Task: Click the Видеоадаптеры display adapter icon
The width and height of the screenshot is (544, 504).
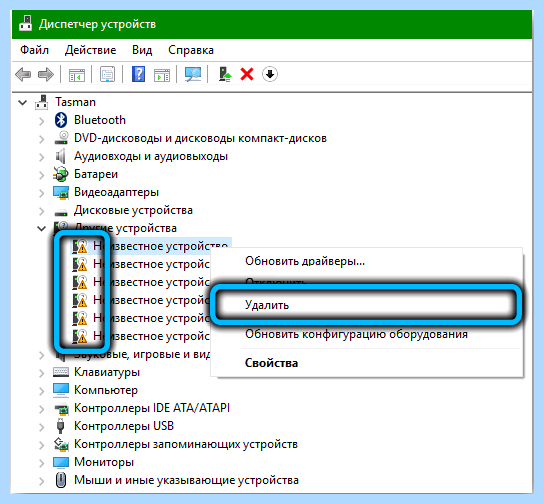Action: (x=61, y=193)
